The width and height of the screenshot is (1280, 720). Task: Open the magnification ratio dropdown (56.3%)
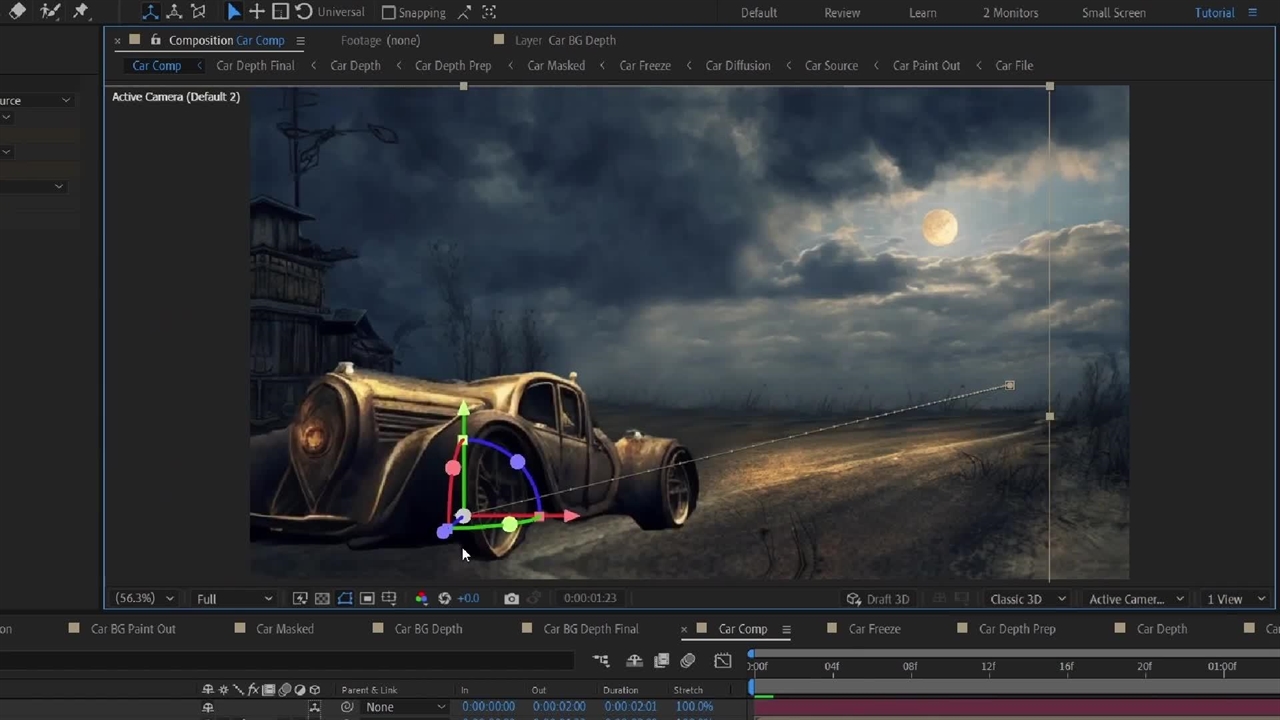tap(144, 598)
